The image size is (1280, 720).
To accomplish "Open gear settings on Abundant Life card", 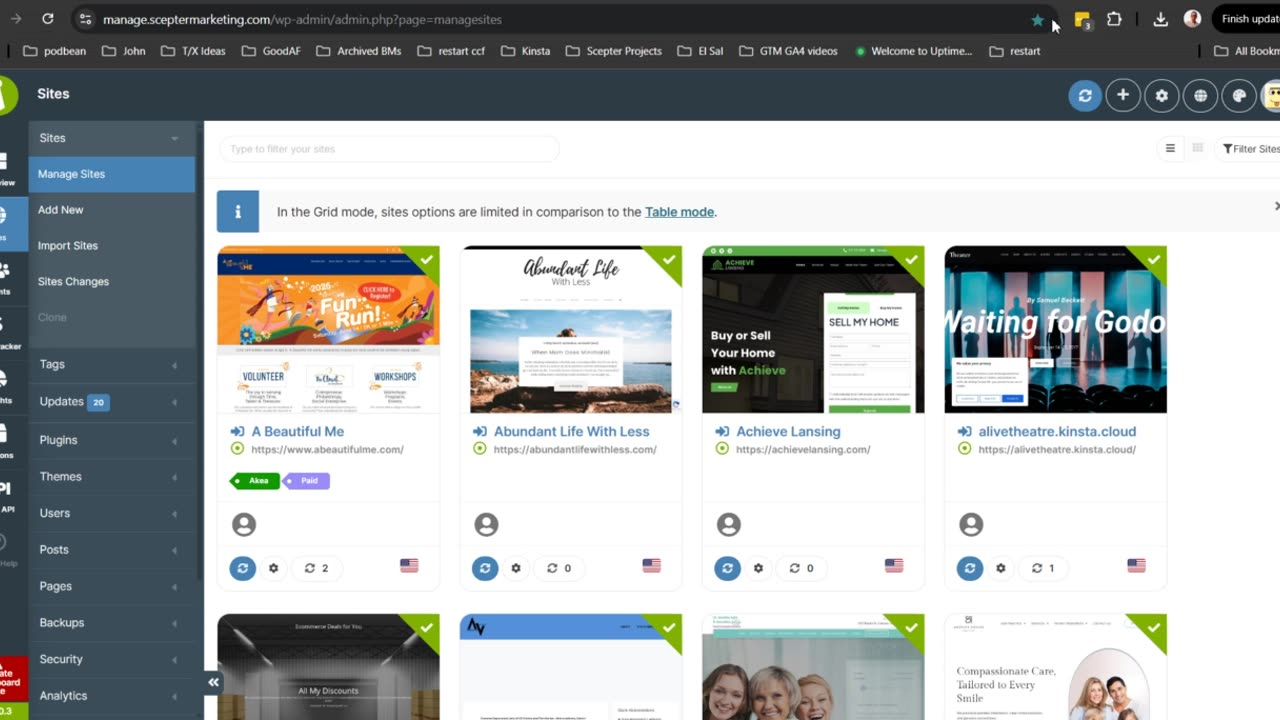I will pyautogui.click(x=516, y=568).
